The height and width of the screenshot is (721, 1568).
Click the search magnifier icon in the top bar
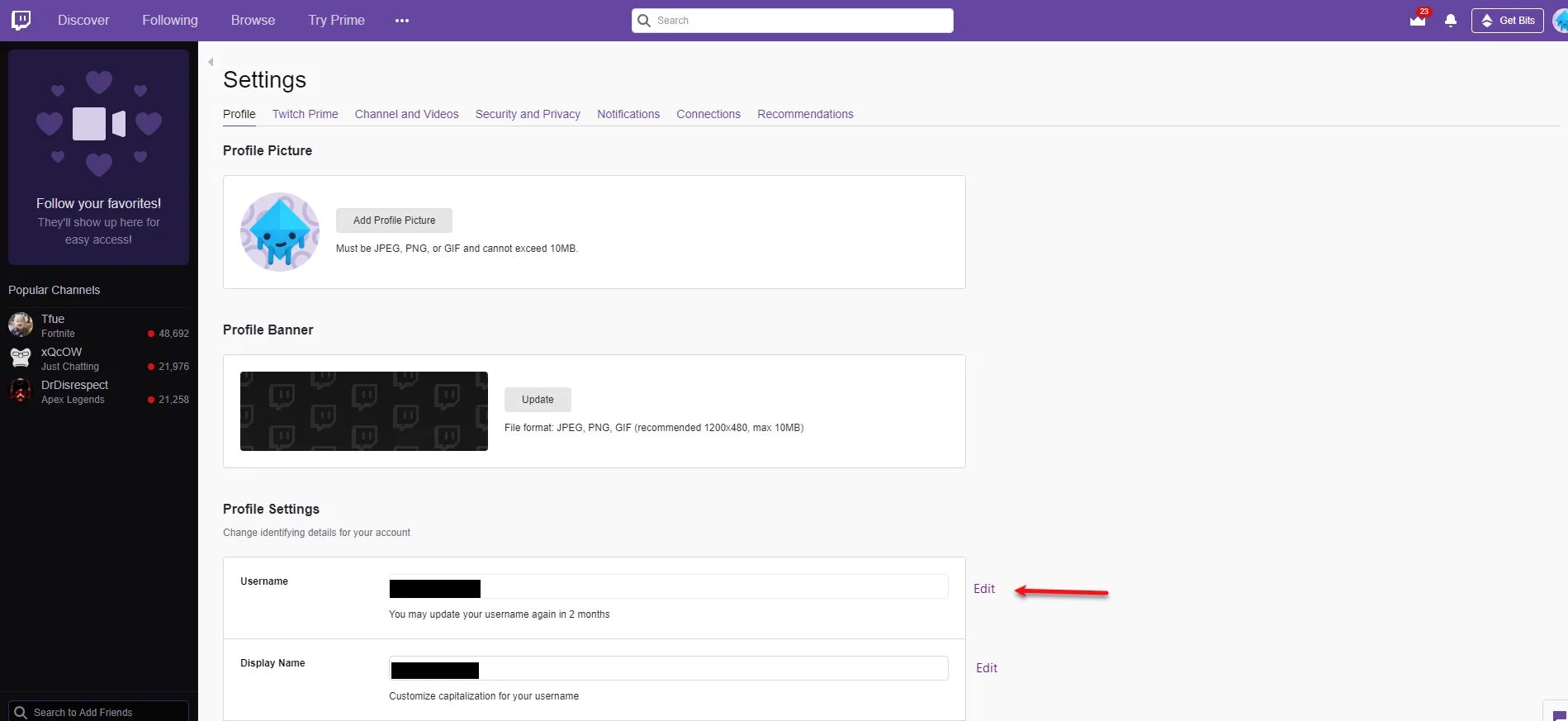644,21
